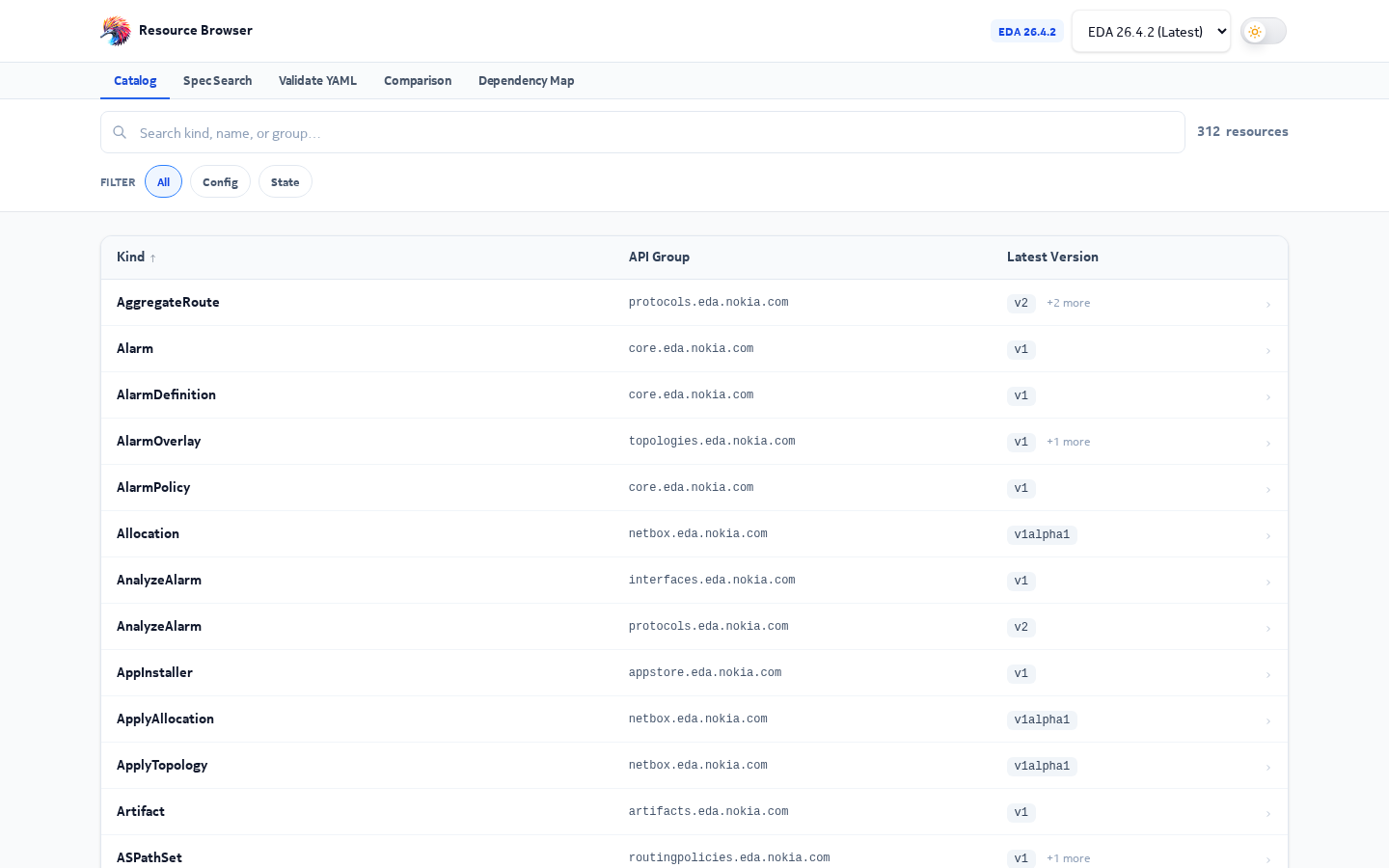Expand the AggregateRoute row chevron
Screen dimensions: 1389x868
pos(1268,304)
